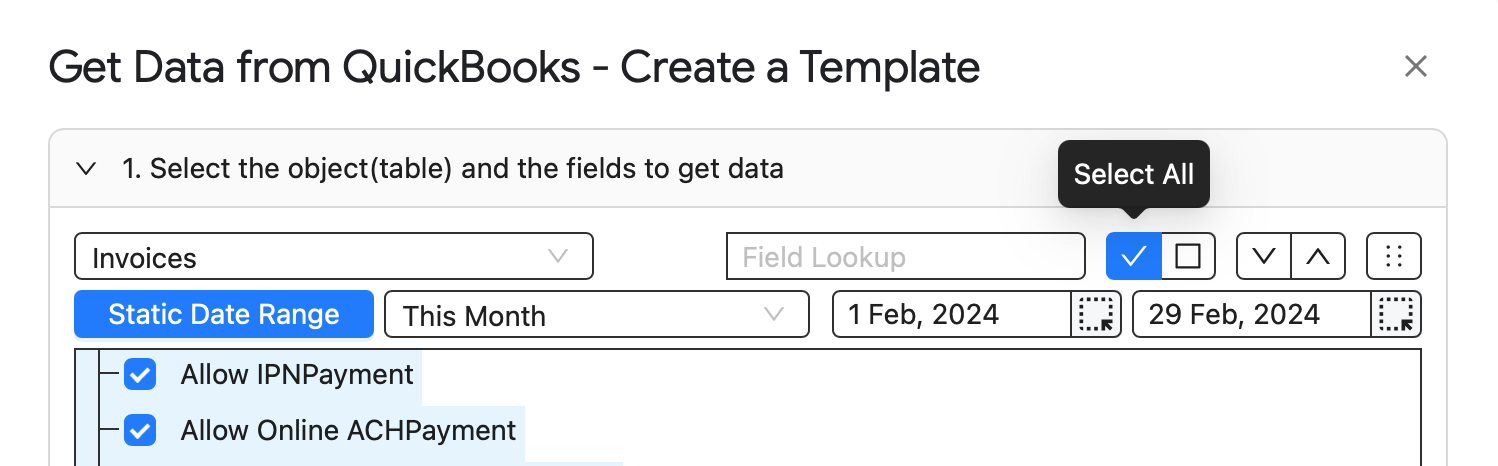This screenshot has height=466, width=1498.
Task: Focus the Field Lookup search box
Action: pyautogui.click(x=906, y=256)
